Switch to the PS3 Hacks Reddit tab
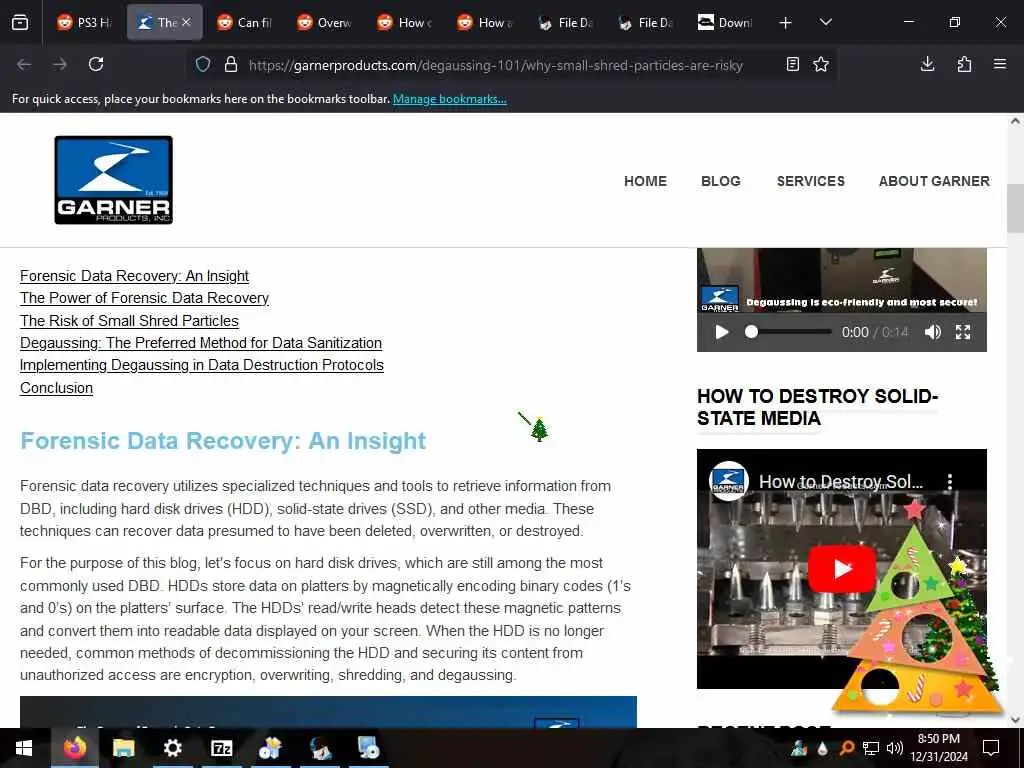The width and height of the screenshot is (1024, 768). 84,23
